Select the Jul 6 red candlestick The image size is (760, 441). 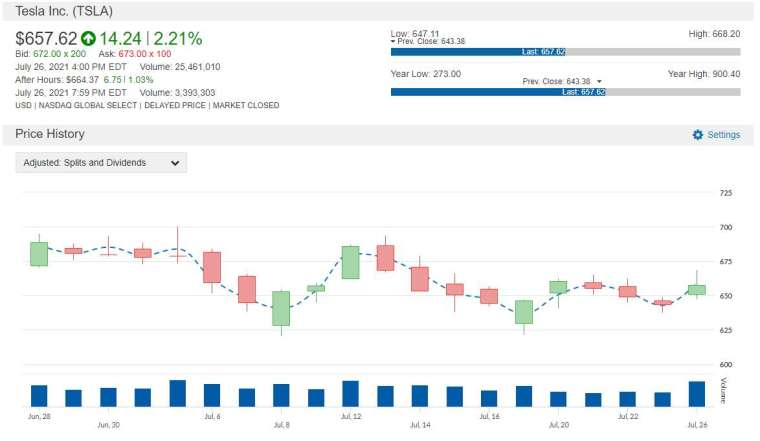point(212,267)
